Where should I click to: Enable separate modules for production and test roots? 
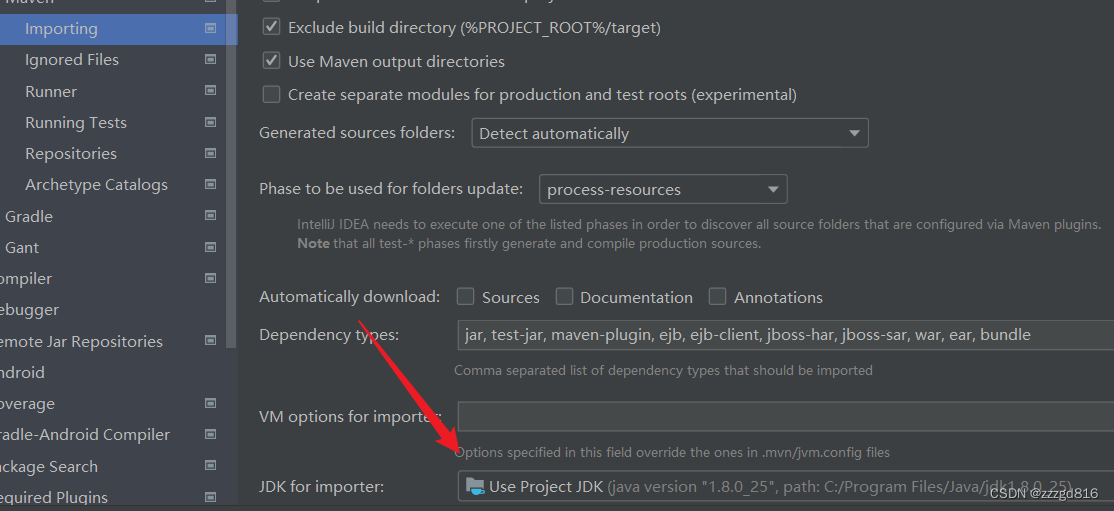[x=271, y=95]
